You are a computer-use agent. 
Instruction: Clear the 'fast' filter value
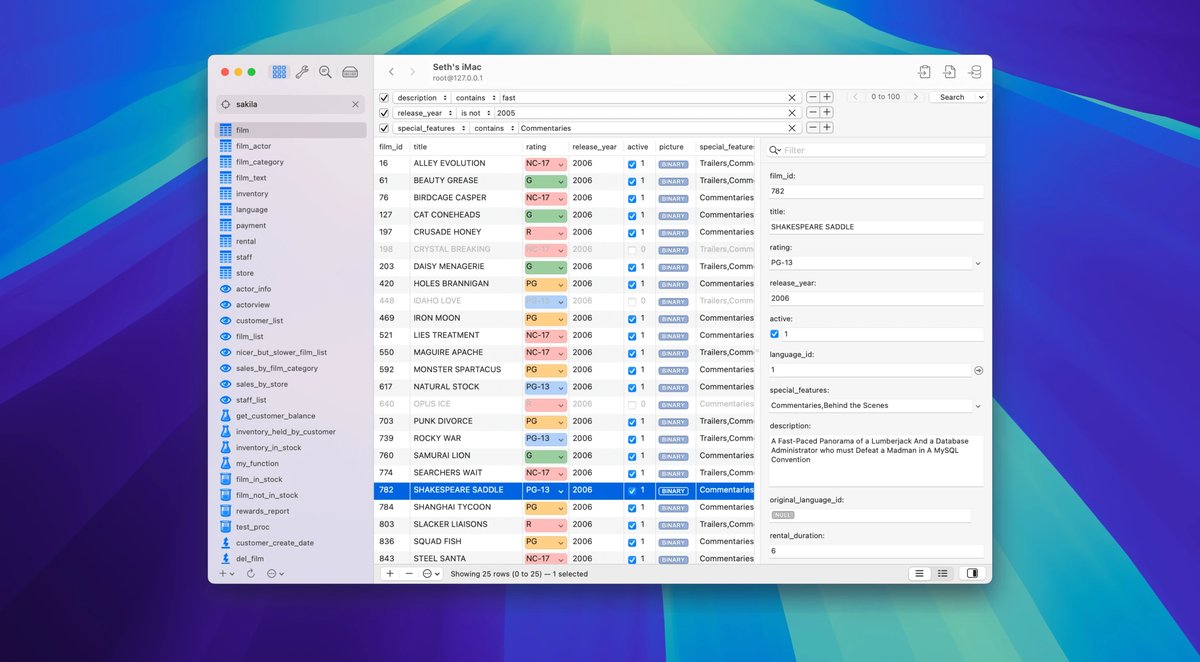792,98
